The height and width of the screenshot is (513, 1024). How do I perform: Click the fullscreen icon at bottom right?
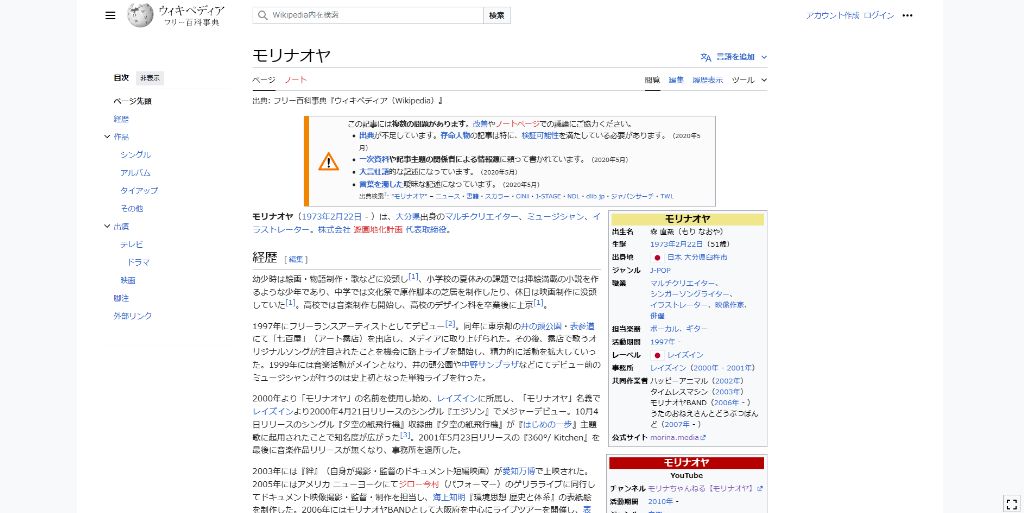pos(1012,503)
